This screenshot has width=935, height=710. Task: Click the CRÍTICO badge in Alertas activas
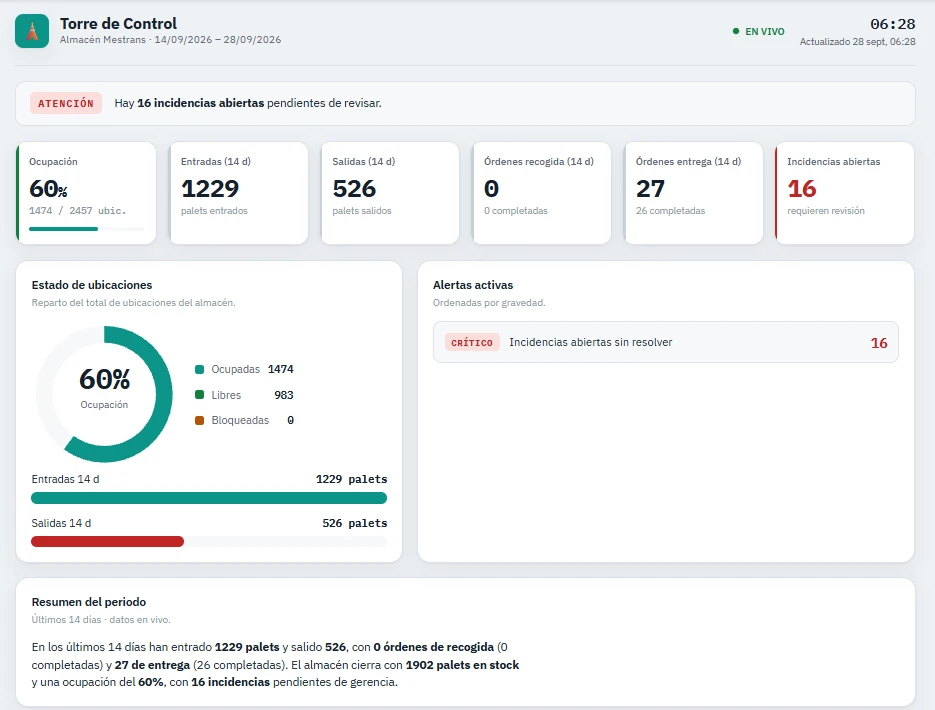472,342
